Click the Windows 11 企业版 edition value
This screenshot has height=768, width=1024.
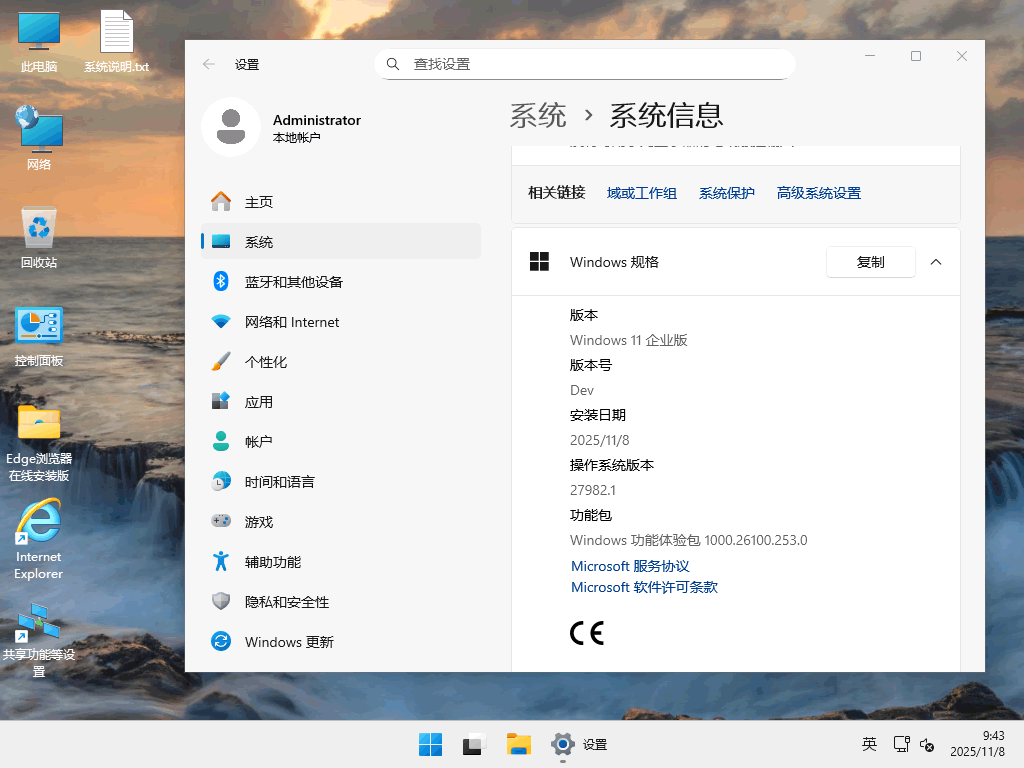point(628,340)
